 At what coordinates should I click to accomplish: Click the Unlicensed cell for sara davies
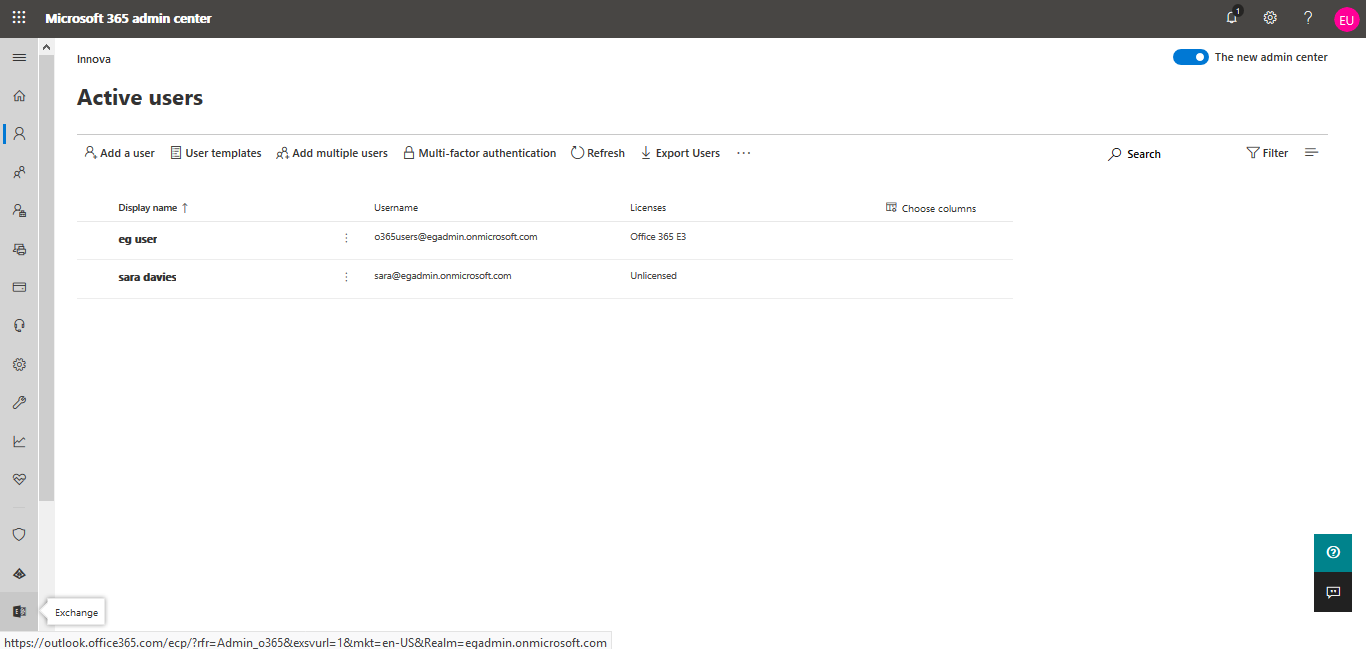click(x=653, y=275)
